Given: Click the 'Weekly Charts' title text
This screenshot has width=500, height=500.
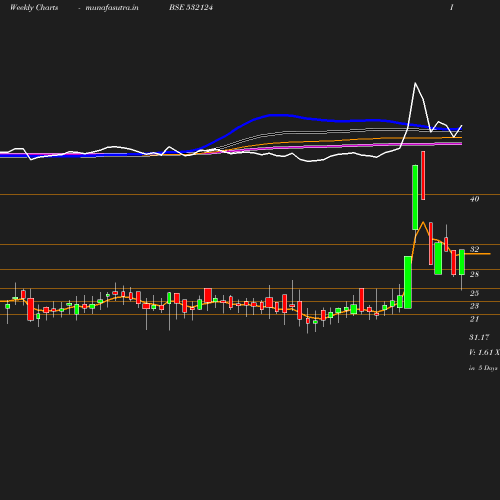Looking at the screenshot, I should click(34, 8).
